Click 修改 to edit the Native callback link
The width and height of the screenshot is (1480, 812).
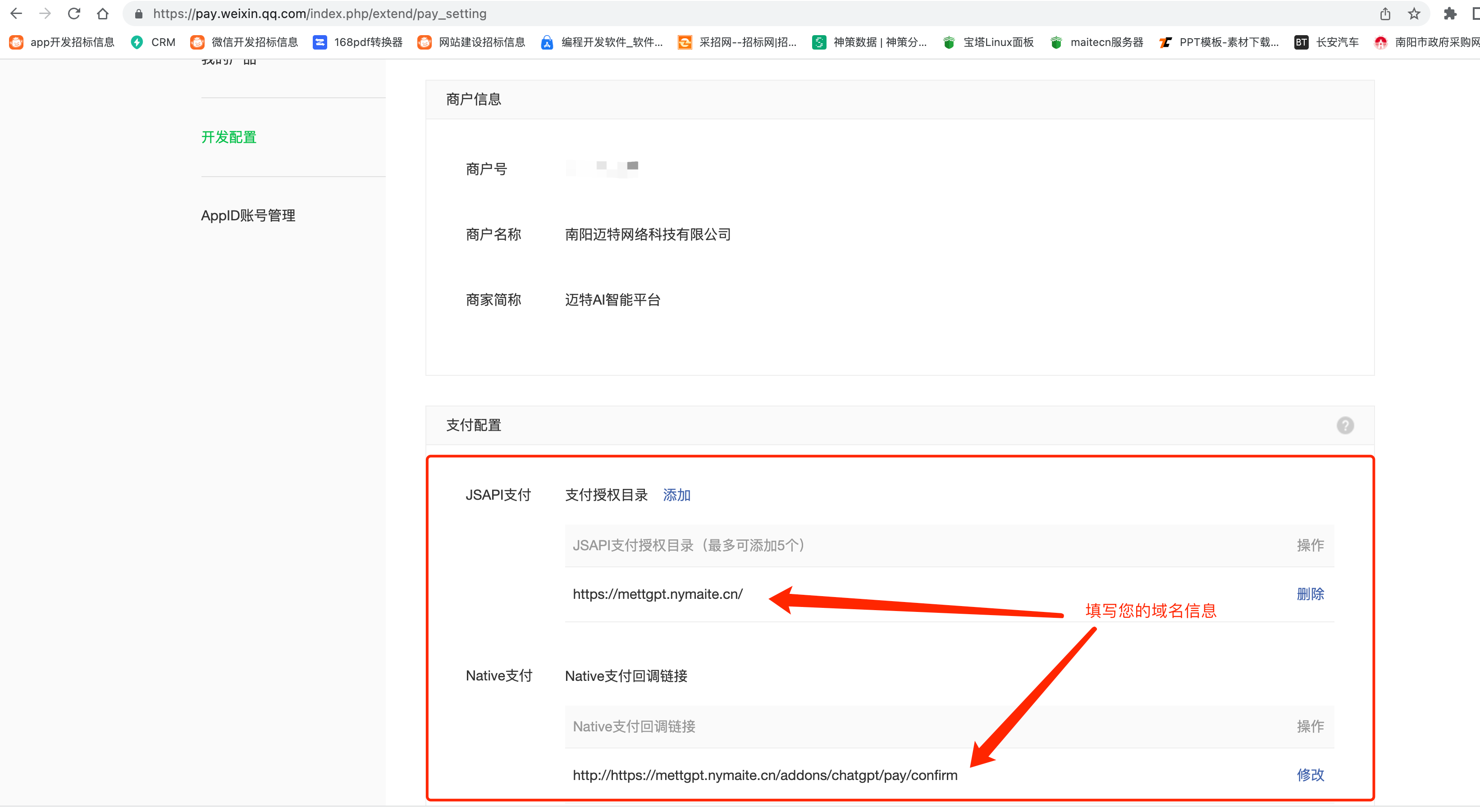click(1311, 775)
